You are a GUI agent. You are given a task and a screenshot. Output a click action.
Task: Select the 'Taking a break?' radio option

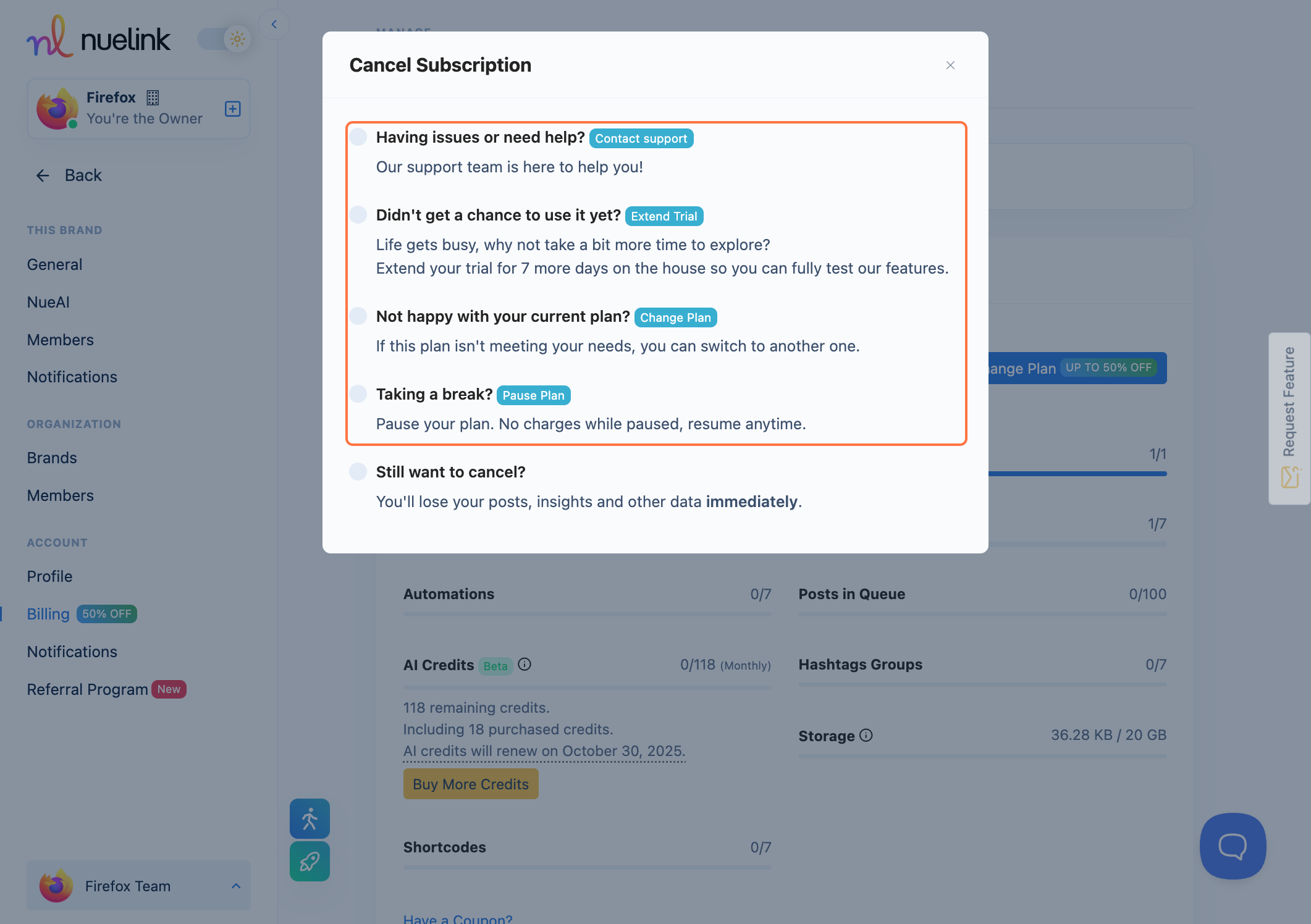pos(358,394)
